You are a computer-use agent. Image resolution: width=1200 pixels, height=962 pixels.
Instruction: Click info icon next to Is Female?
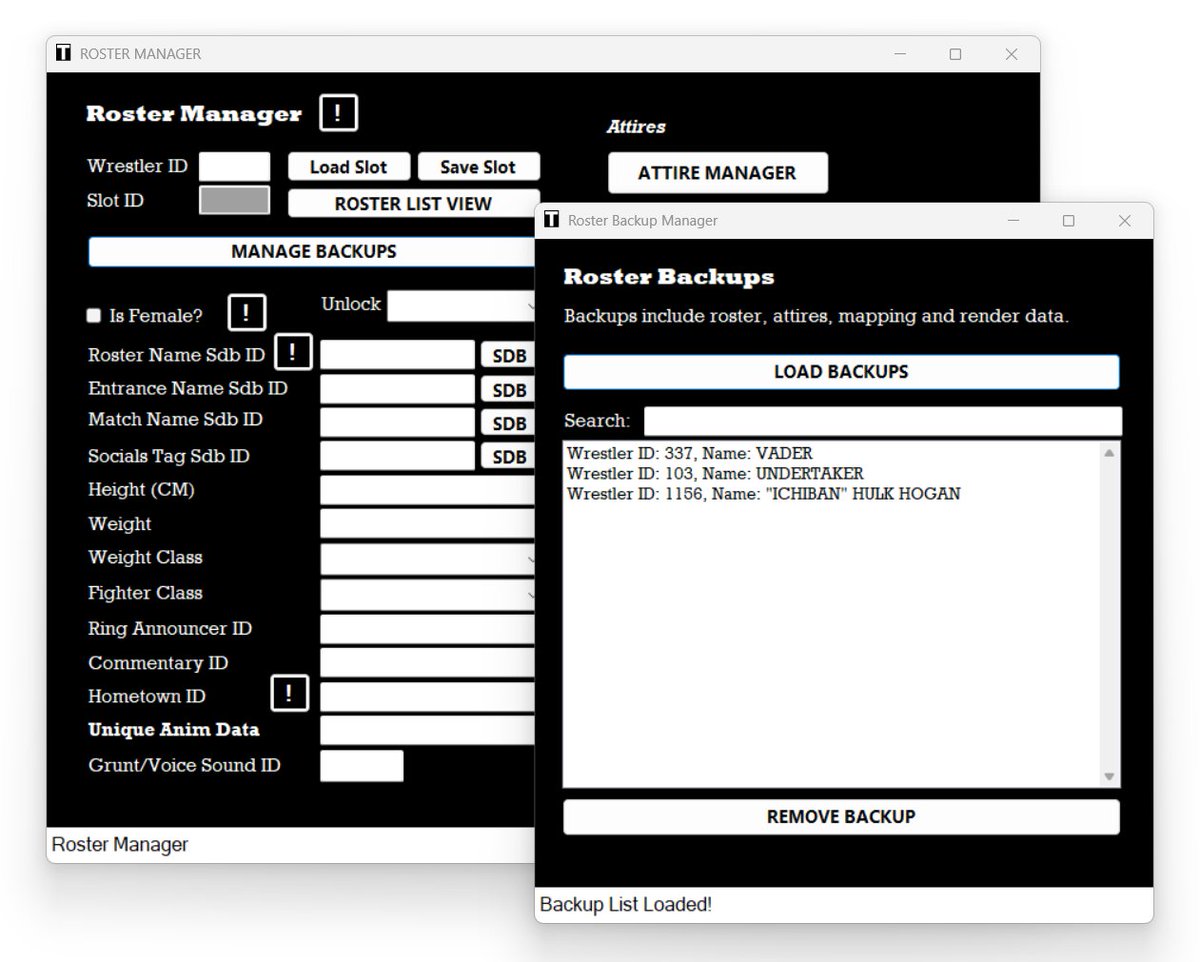point(246,313)
